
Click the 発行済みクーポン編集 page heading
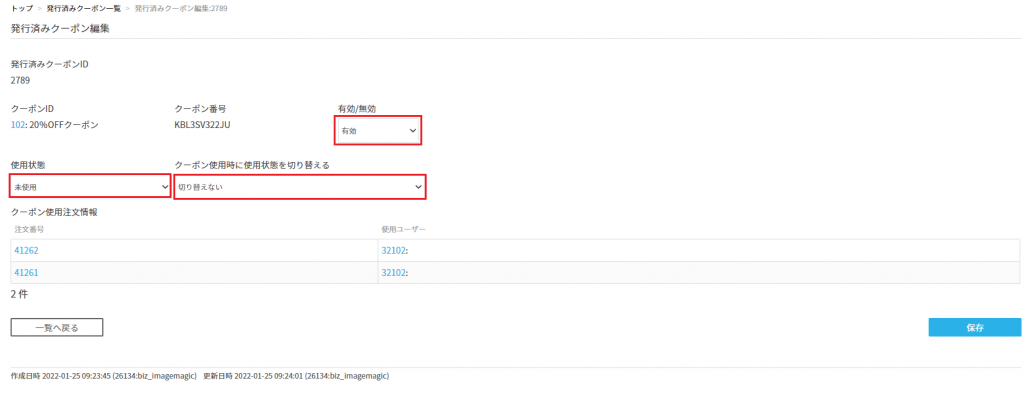click(x=60, y=28)
